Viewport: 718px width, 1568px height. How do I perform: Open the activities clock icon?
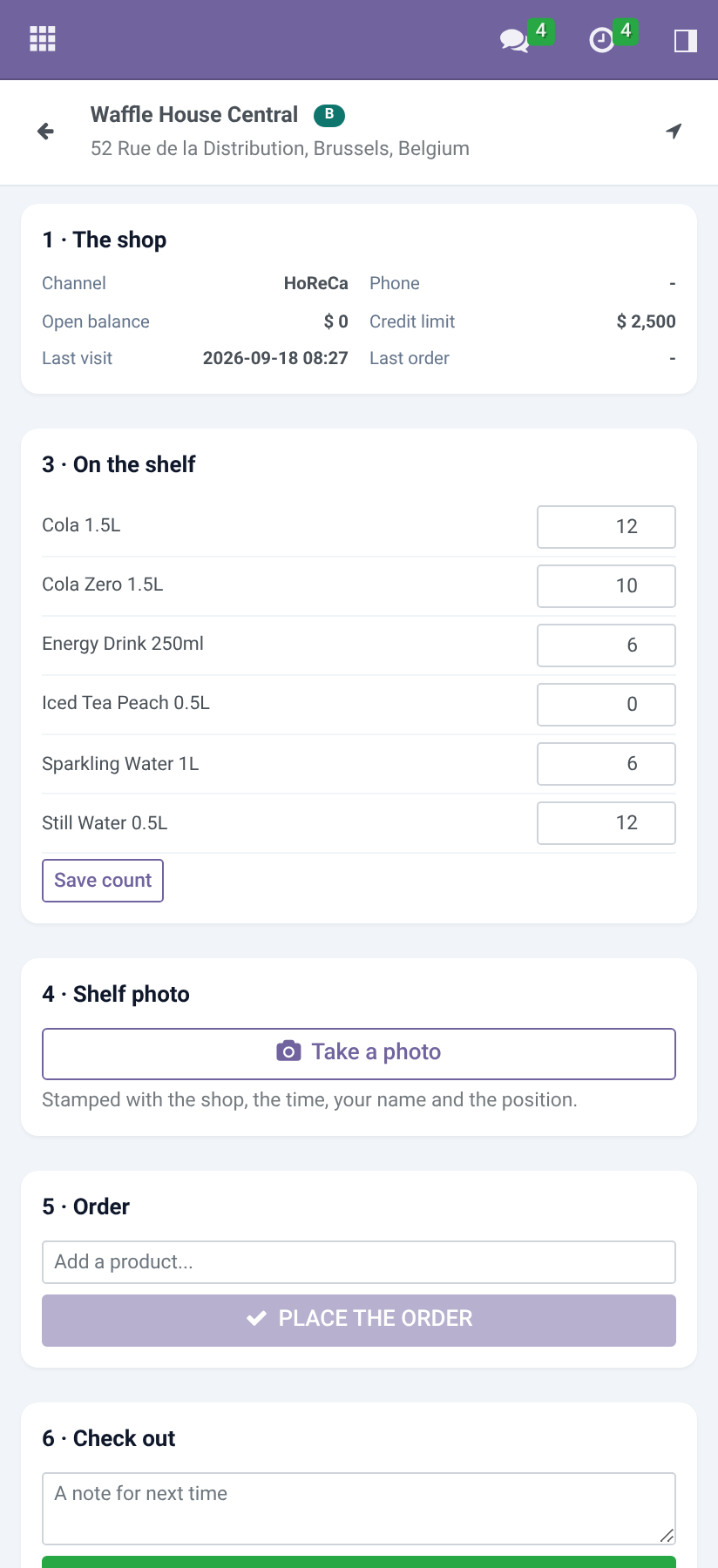click(601, 40)
